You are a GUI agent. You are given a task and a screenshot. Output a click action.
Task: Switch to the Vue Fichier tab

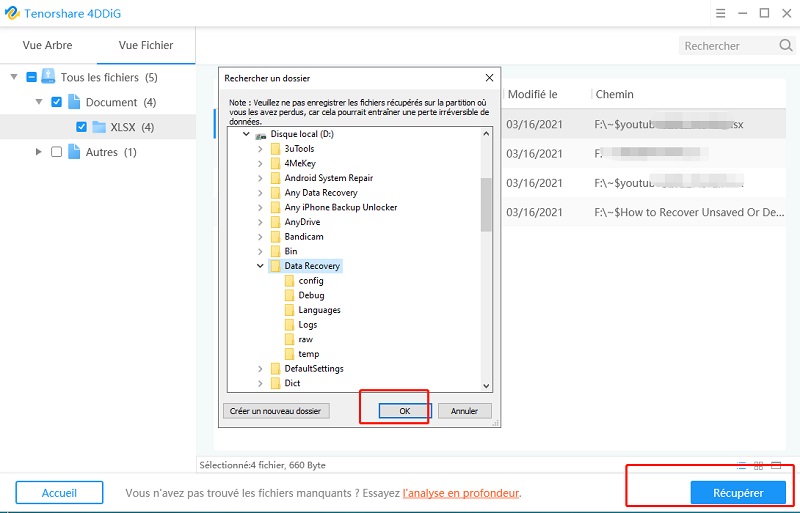point(146,45)
